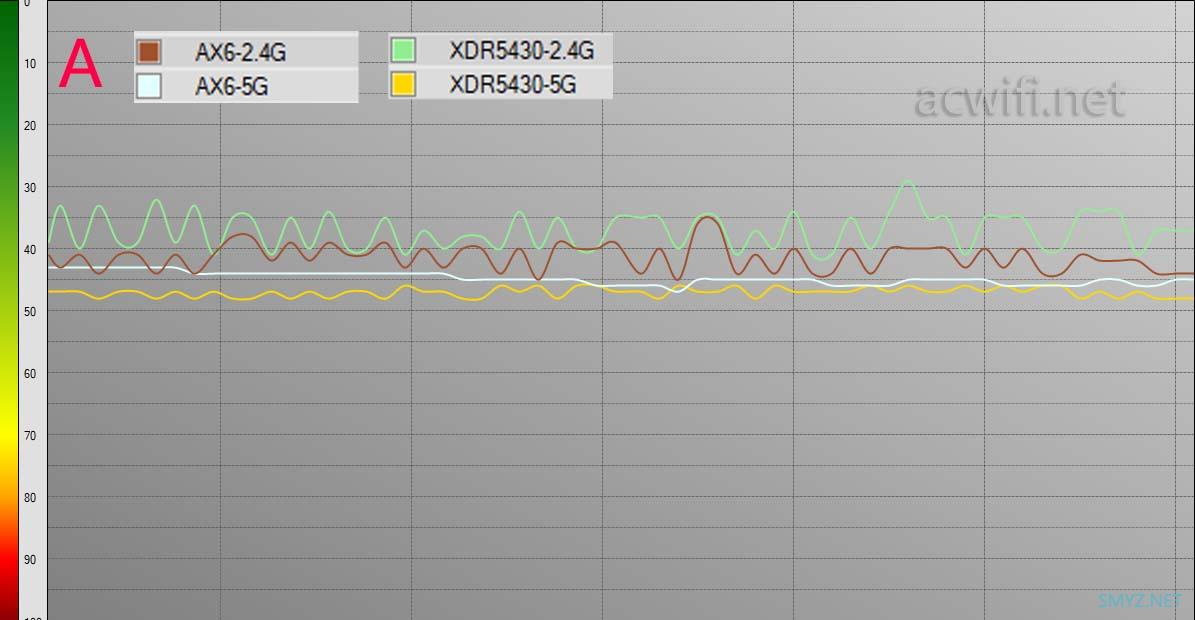
Task: Click the yellow XDR5430-5G legend color swatch
Action: (x=403, y=84)
